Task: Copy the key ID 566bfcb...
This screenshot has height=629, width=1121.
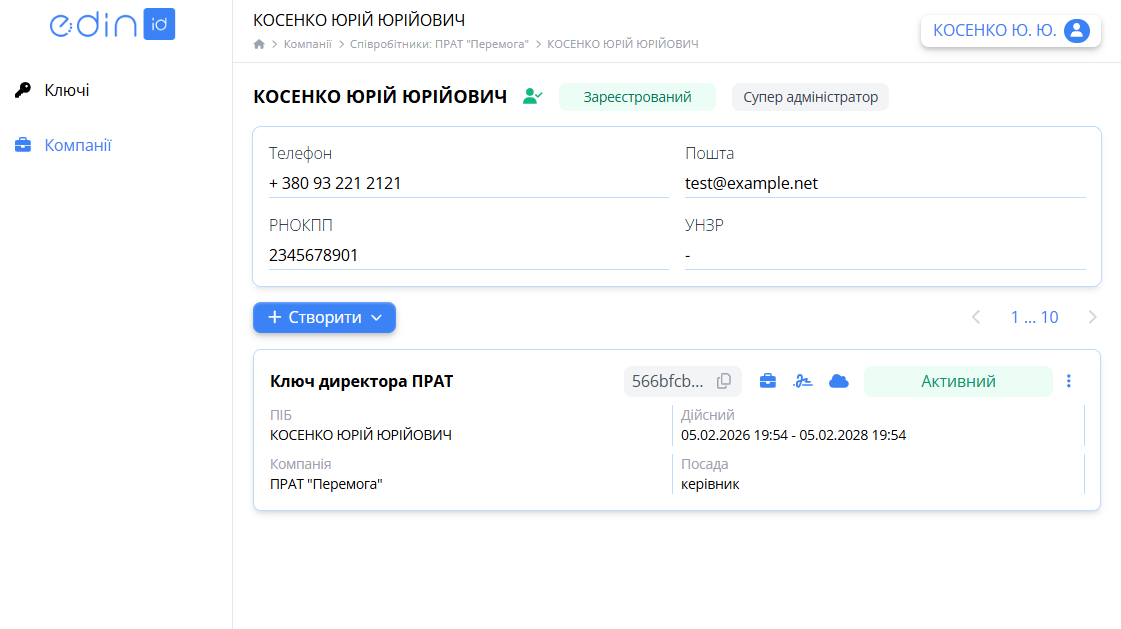Action: tap(724, 381)
